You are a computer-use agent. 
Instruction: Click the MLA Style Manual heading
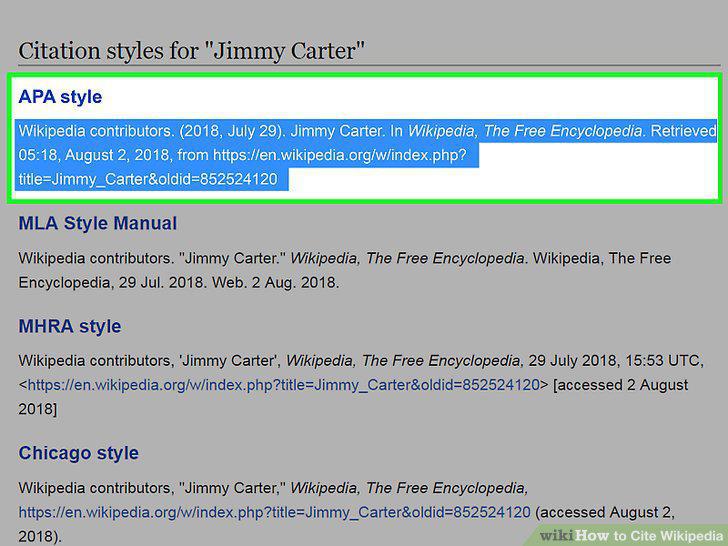98,223
